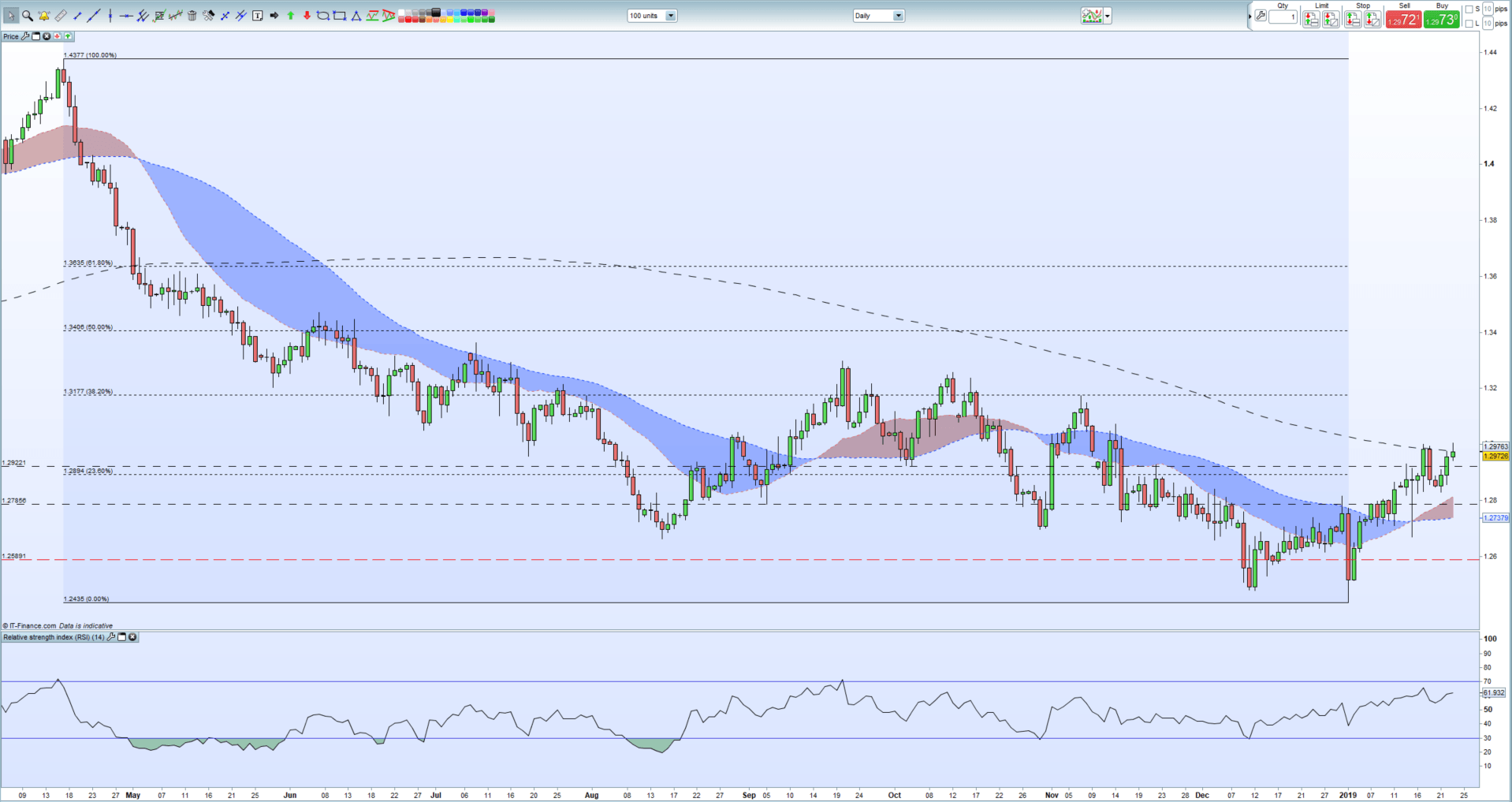The height and width of the screenshot is (802, 1512).
Task: Click the S pips value field
Action: 1488,9
